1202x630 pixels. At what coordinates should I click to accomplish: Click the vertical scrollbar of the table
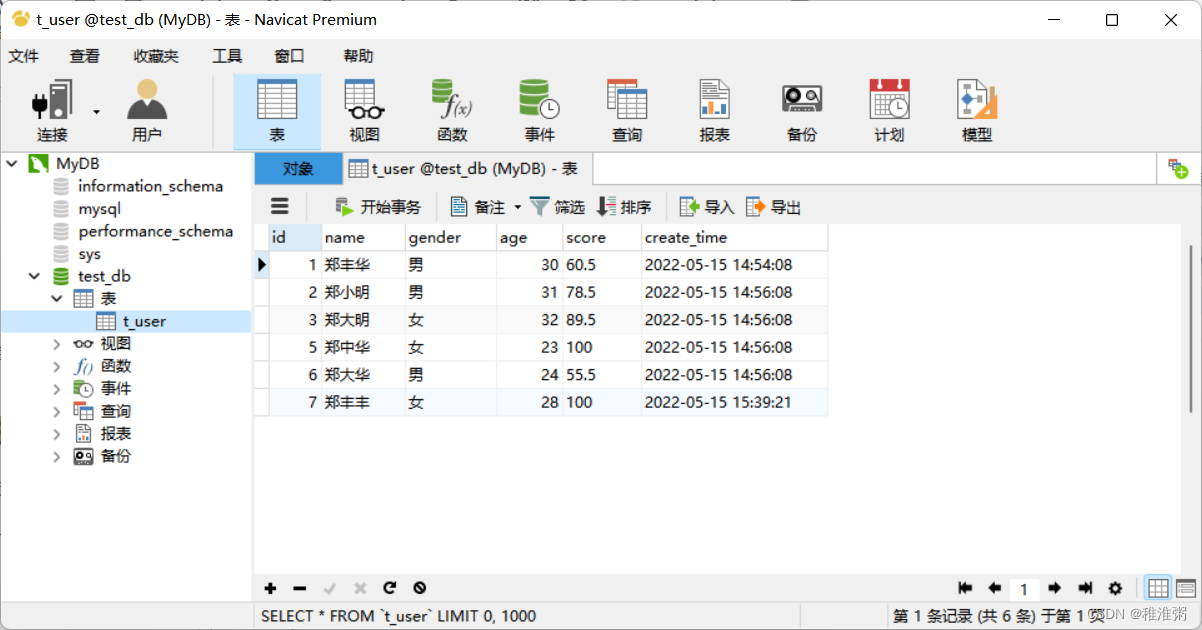(x=1190, y=330)
